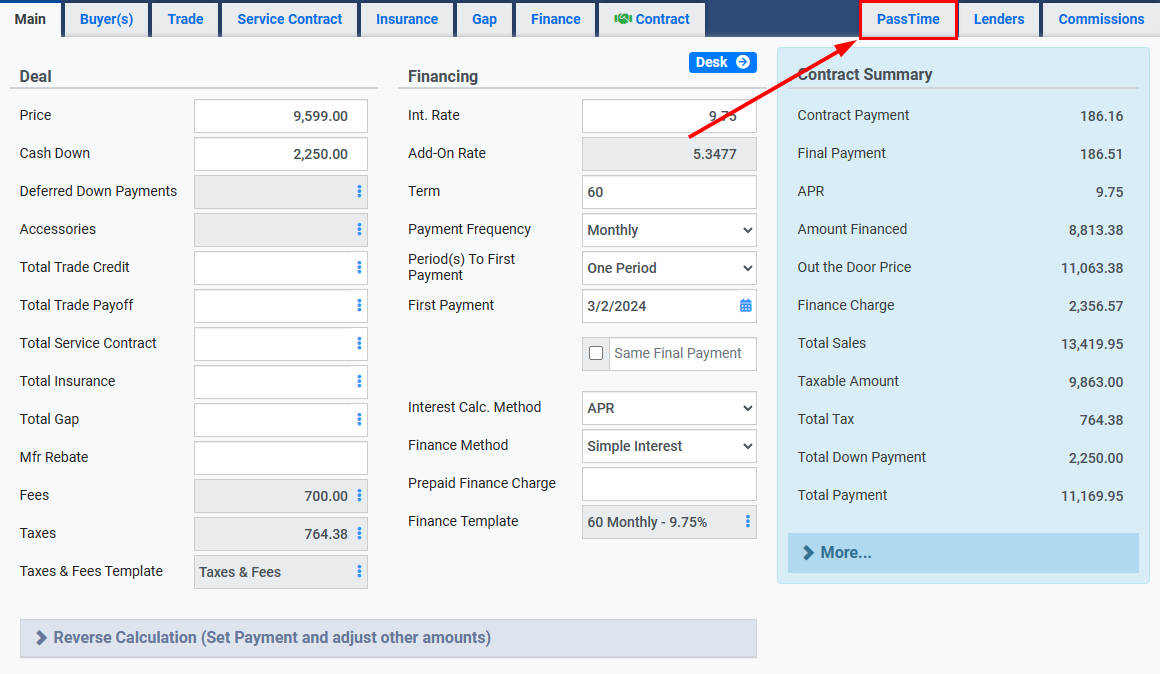Click the Fees three-dot icon

click(x=359, y=496)
